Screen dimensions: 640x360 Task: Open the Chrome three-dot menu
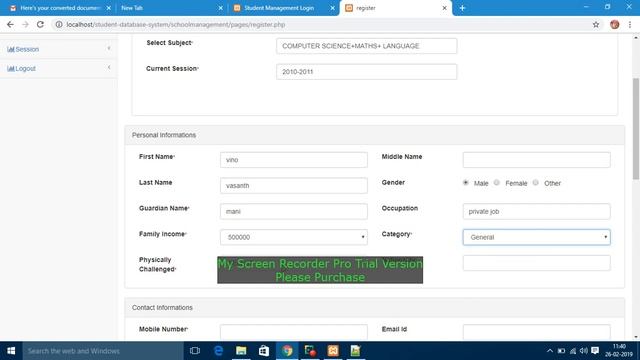[630, 24]
